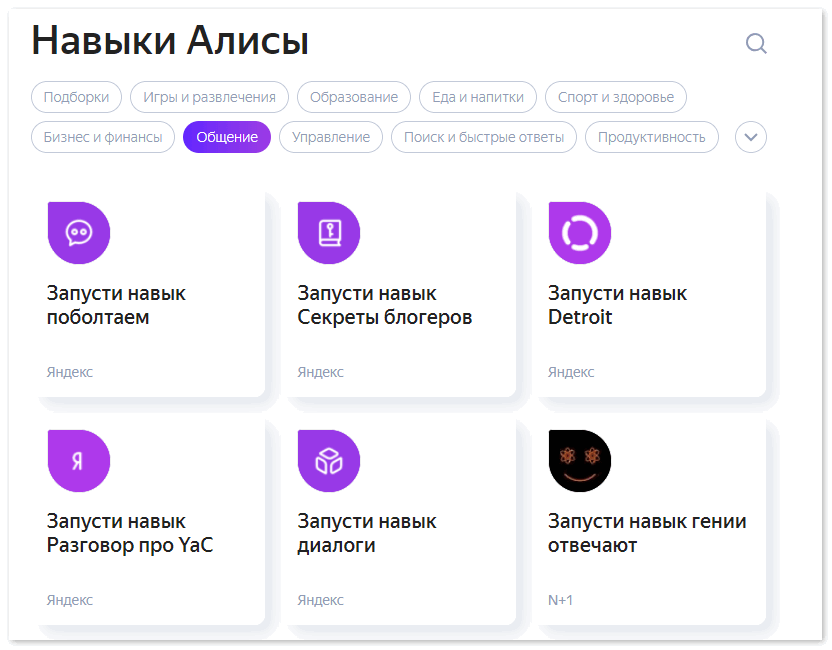Click the chat bubble icon for поболтаем skill

[x=79, y=233]
